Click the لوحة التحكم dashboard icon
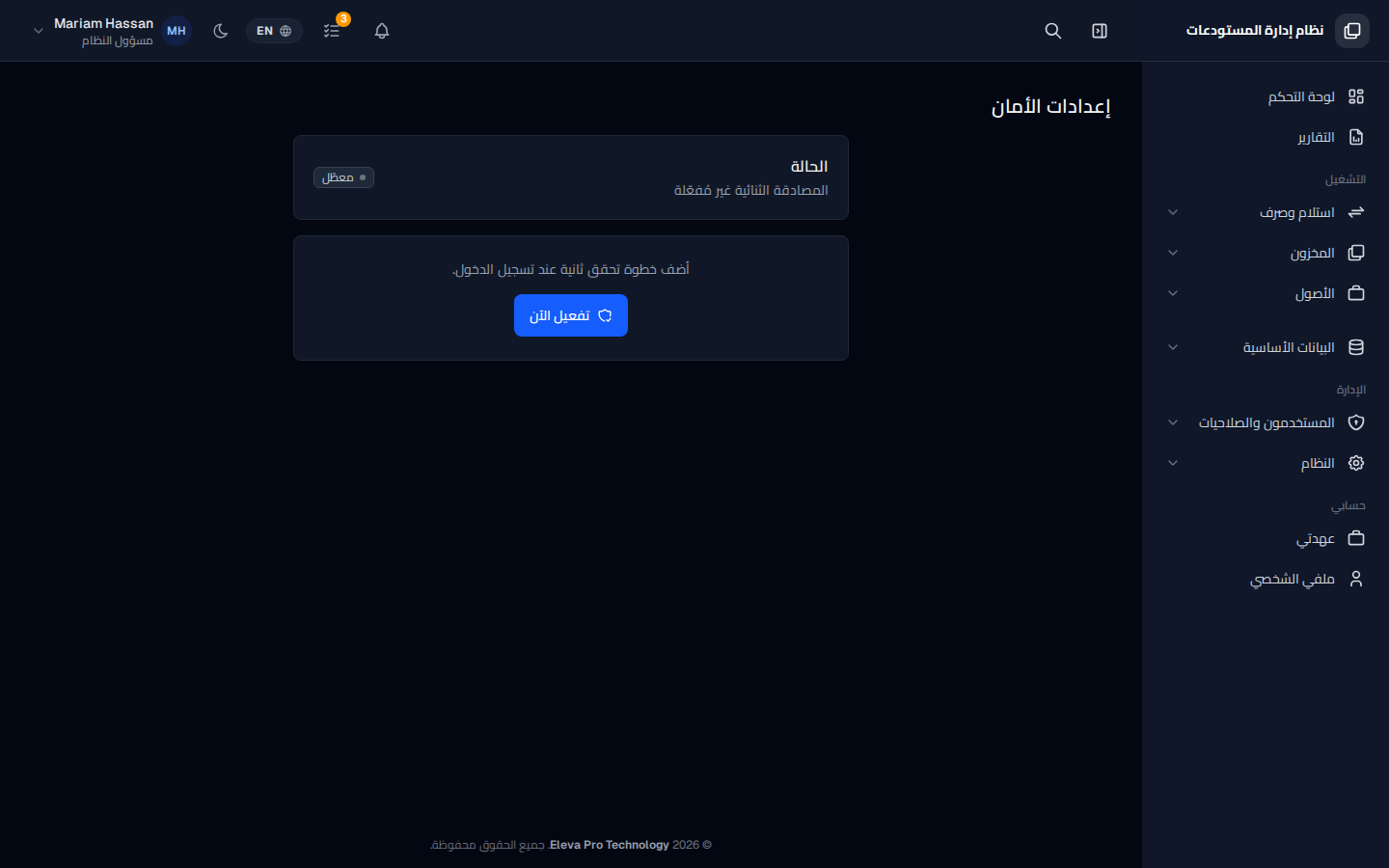Viewport: 1389px width, 868px height. pyautogui.click(x=1356, y=96)
